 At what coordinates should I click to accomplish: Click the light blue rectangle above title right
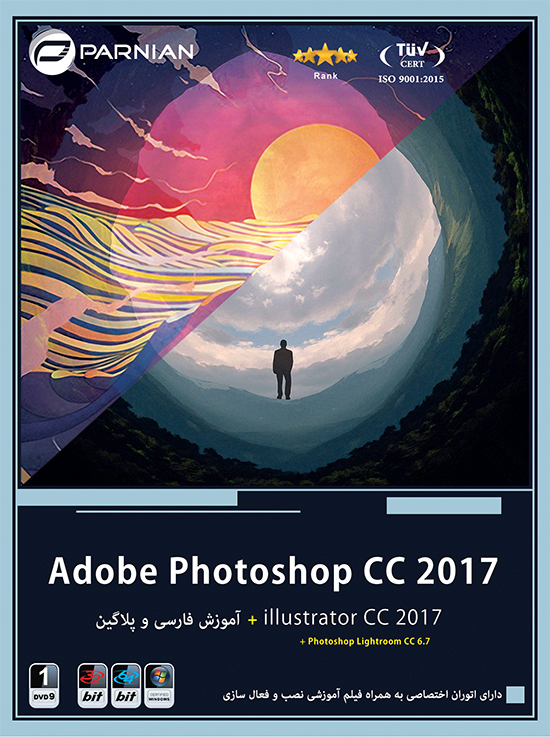click(444, 506)
